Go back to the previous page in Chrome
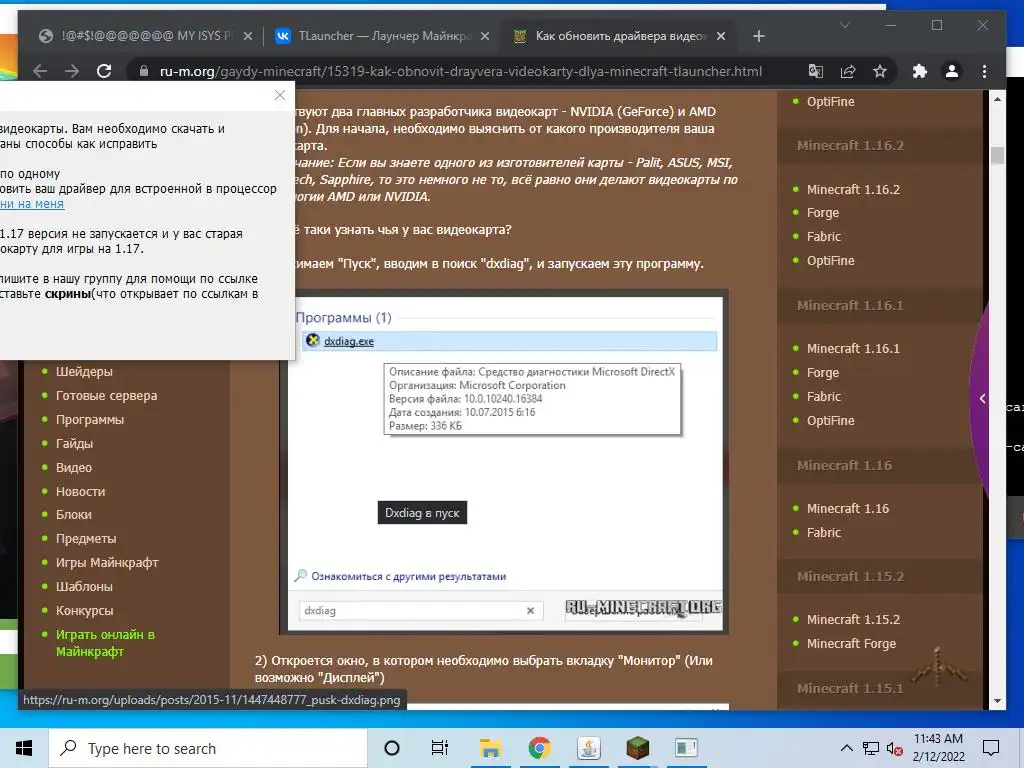This screenshot has width=1024, height=768. 40,71
